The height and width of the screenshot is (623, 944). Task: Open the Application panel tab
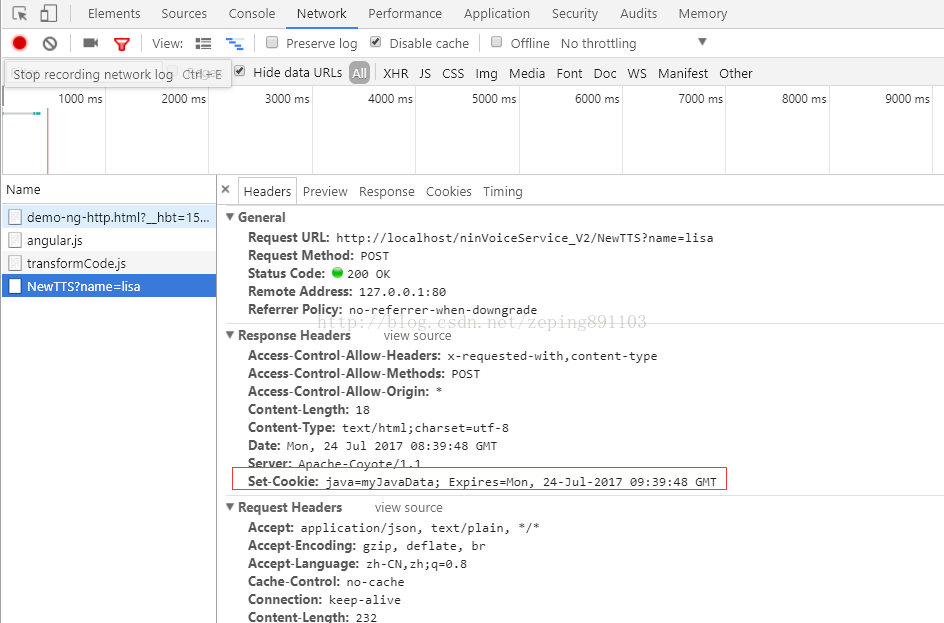pyautogui.click(x=497, y=13)
